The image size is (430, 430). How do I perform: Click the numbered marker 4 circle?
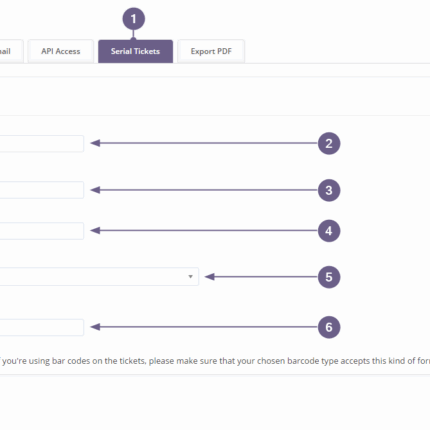coord(329,231)
